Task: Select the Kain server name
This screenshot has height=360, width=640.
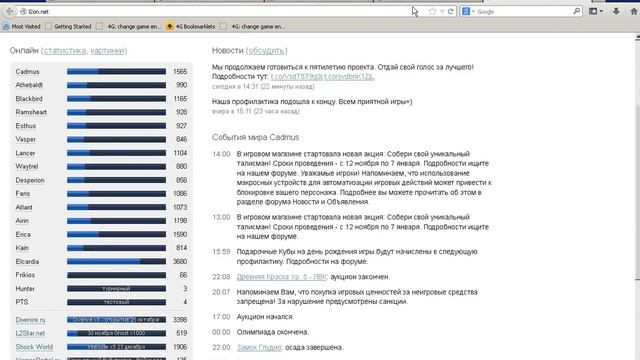Action: 22,248
